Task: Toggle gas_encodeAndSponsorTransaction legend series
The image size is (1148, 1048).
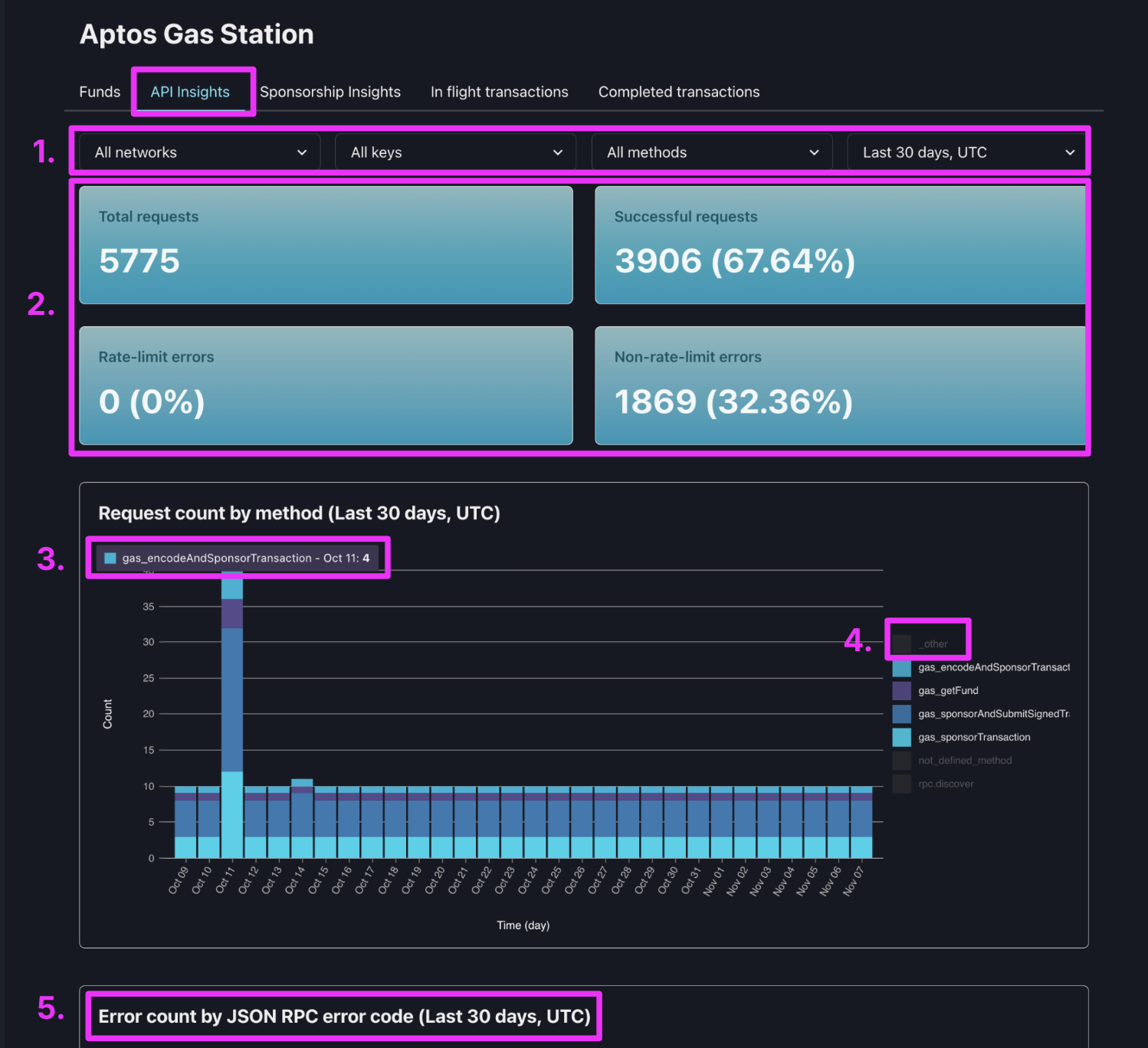Action: [981, 667]
